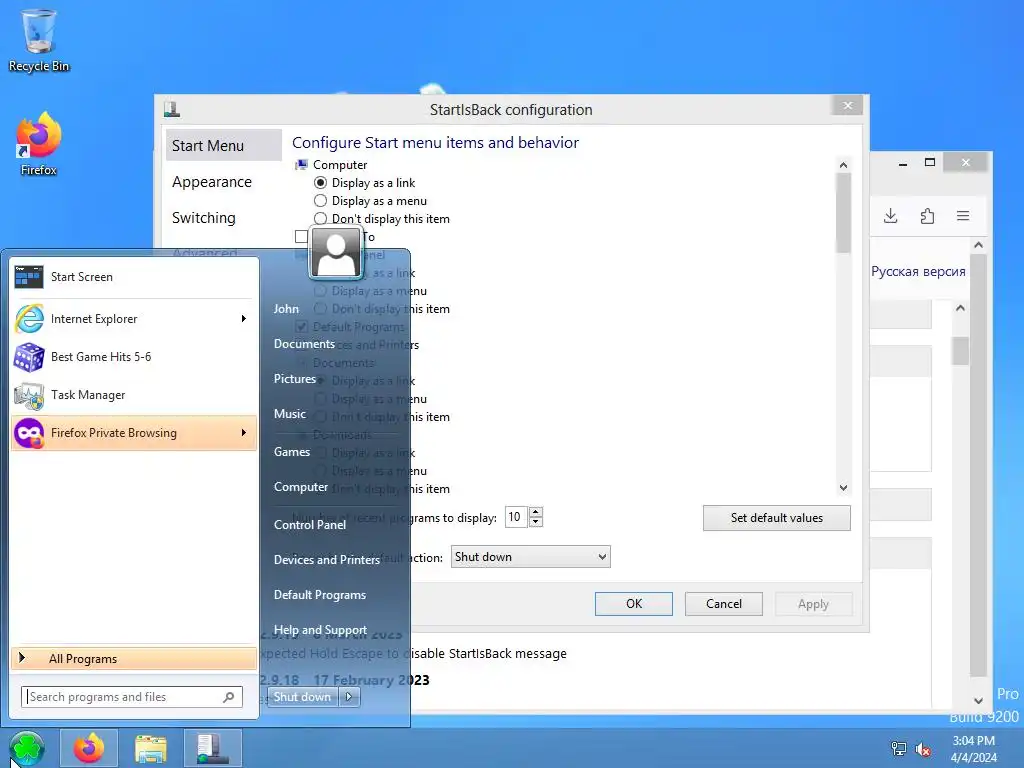Click the config list scrollbar down arrow
Viewport: 1024px width, 768px height.
pyautogui.click(x=843, y=488)
